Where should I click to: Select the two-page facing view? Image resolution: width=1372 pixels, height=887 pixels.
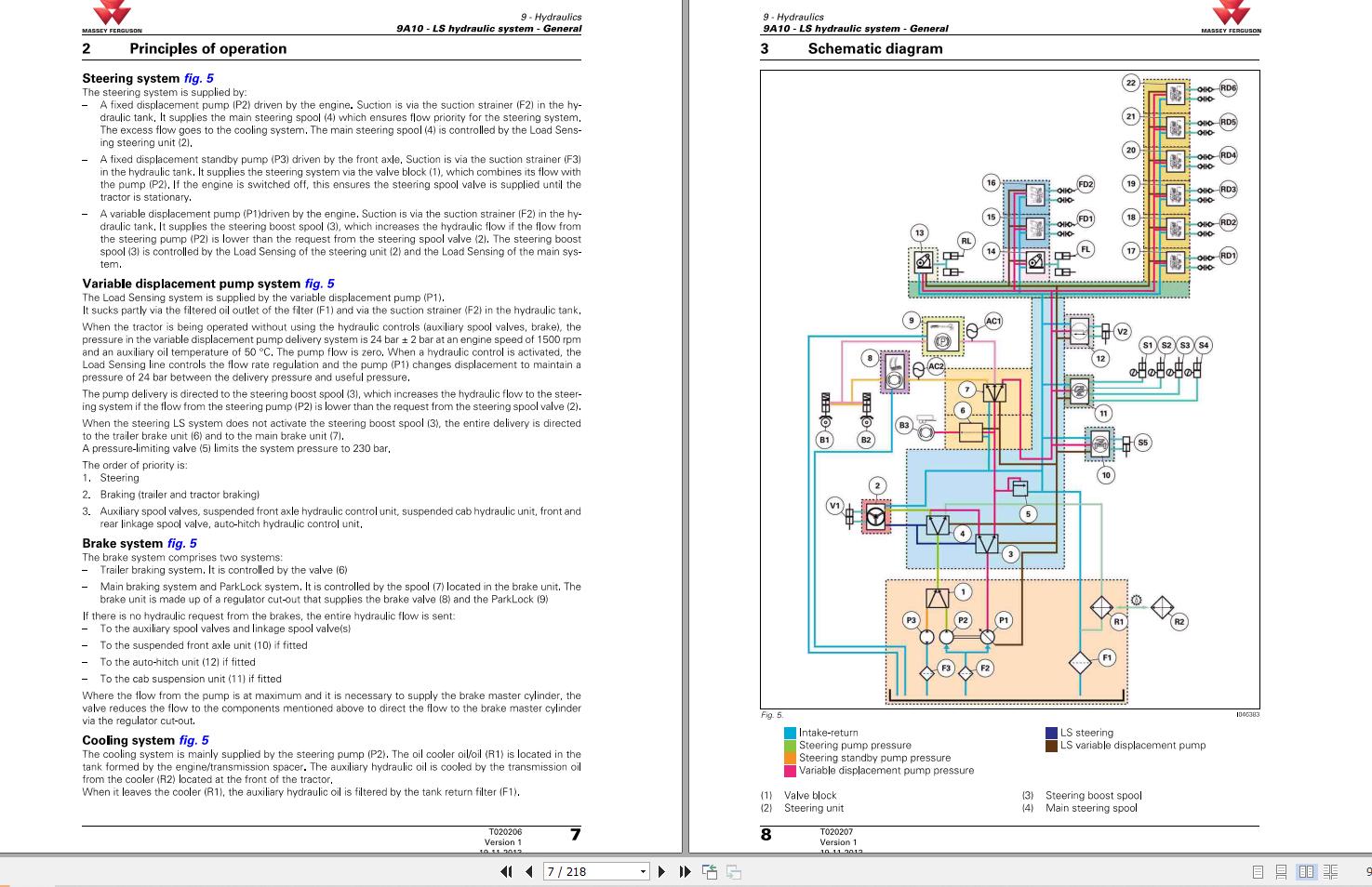pos(1307,871)
